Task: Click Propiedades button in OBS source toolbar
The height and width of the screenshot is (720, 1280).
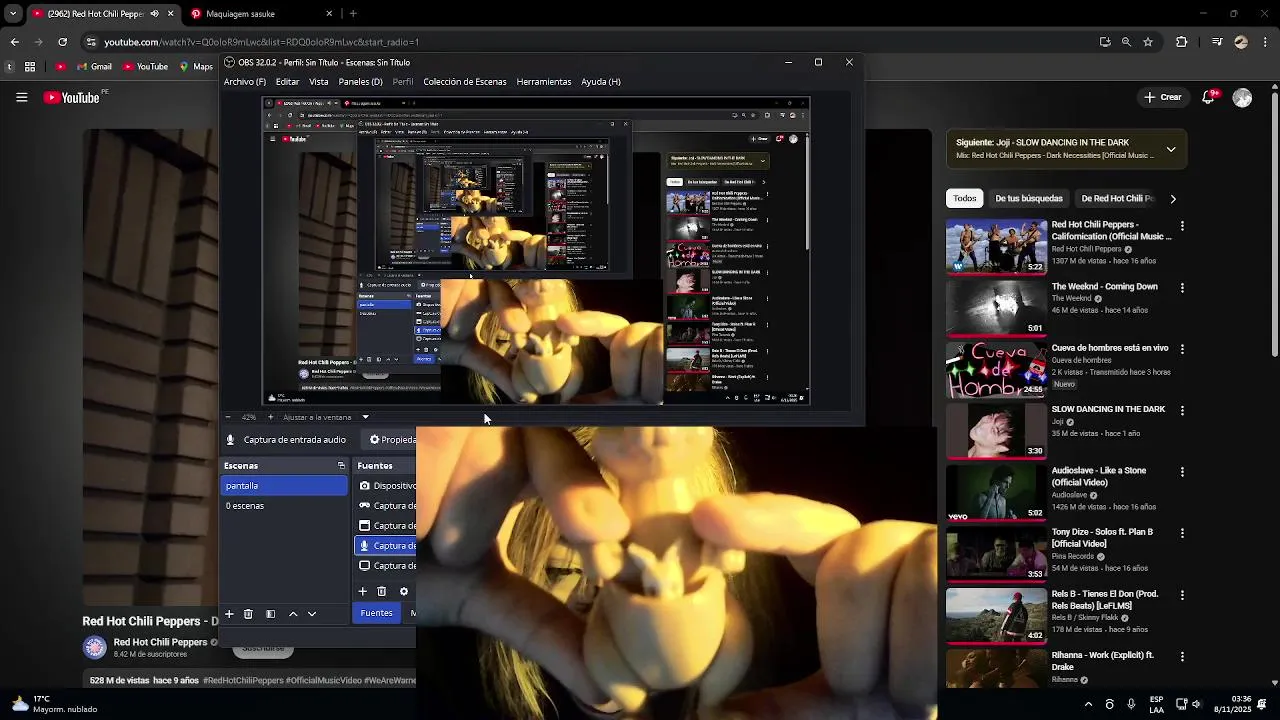Action: pyautogui.click(x=391, y=440)
